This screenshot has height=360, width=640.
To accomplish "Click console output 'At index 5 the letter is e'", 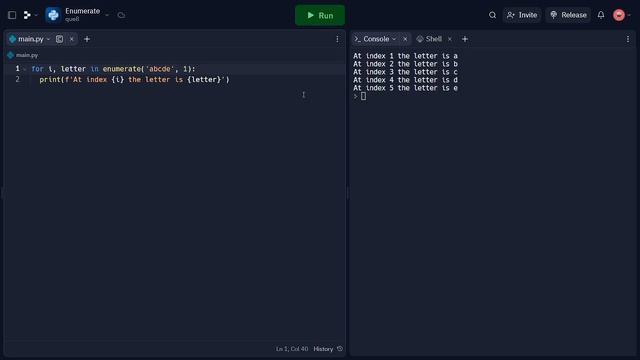I will [405, 88].
